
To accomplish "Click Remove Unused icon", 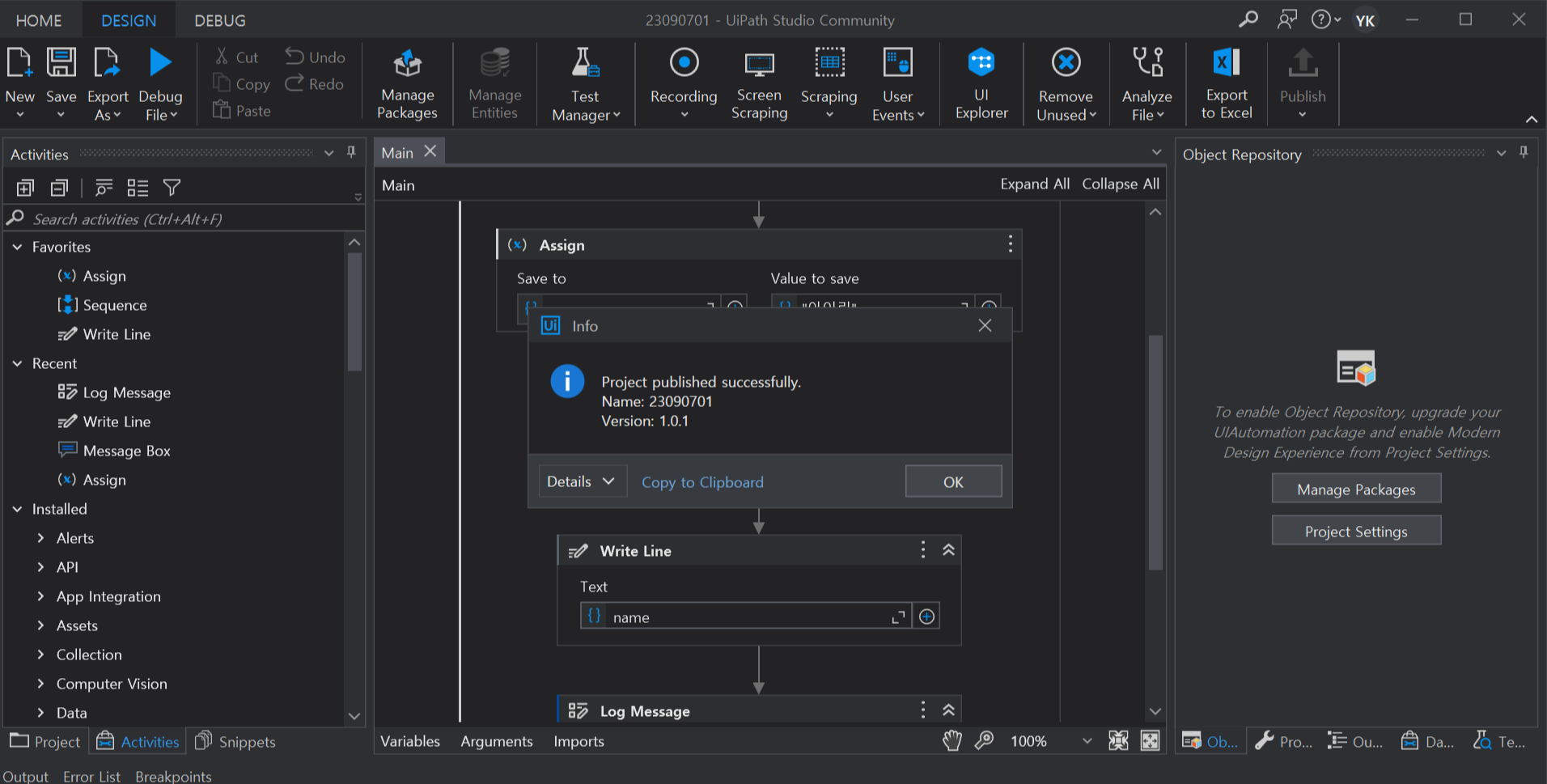I will (x=1066, y=62).
